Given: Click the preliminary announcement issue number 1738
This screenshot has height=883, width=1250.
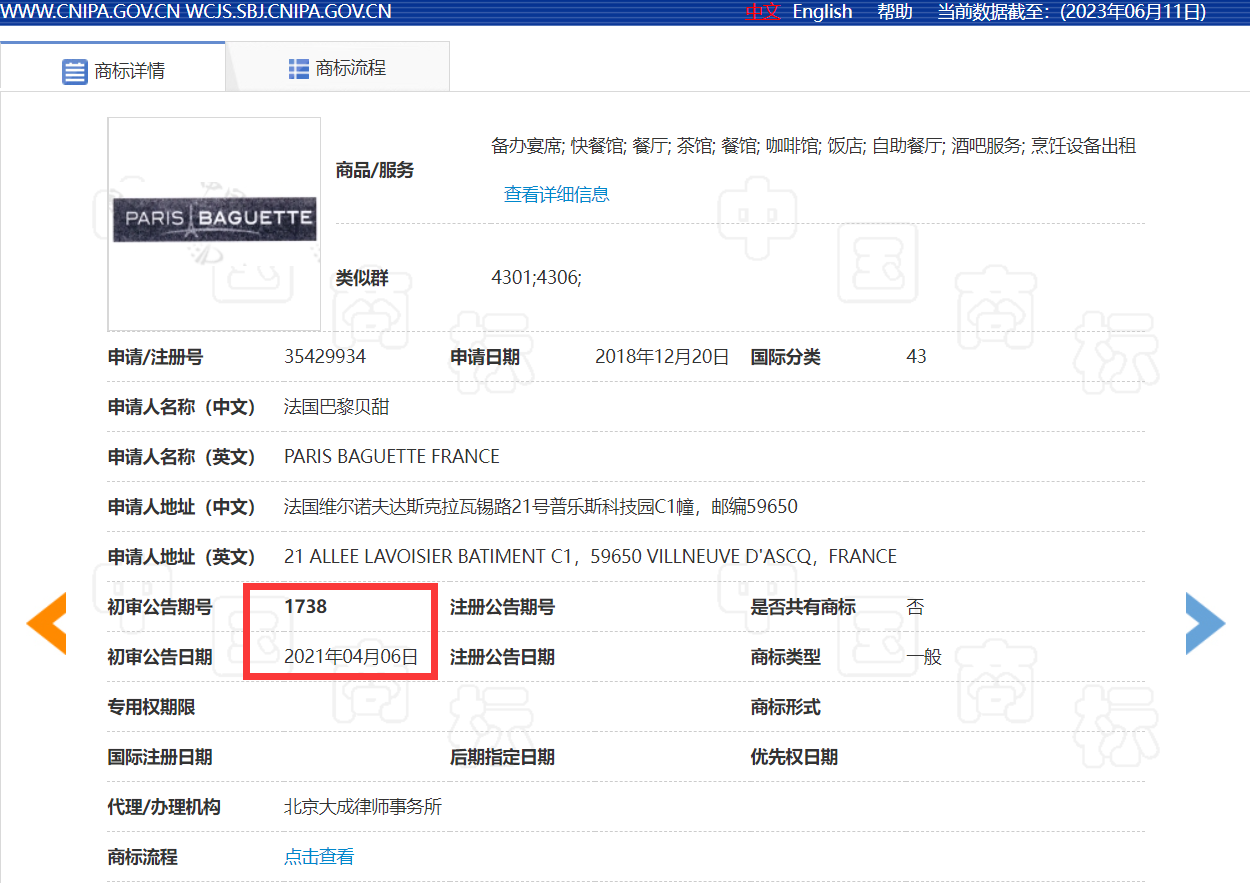Looking at the screenshot, I should [x=305, y=607].
